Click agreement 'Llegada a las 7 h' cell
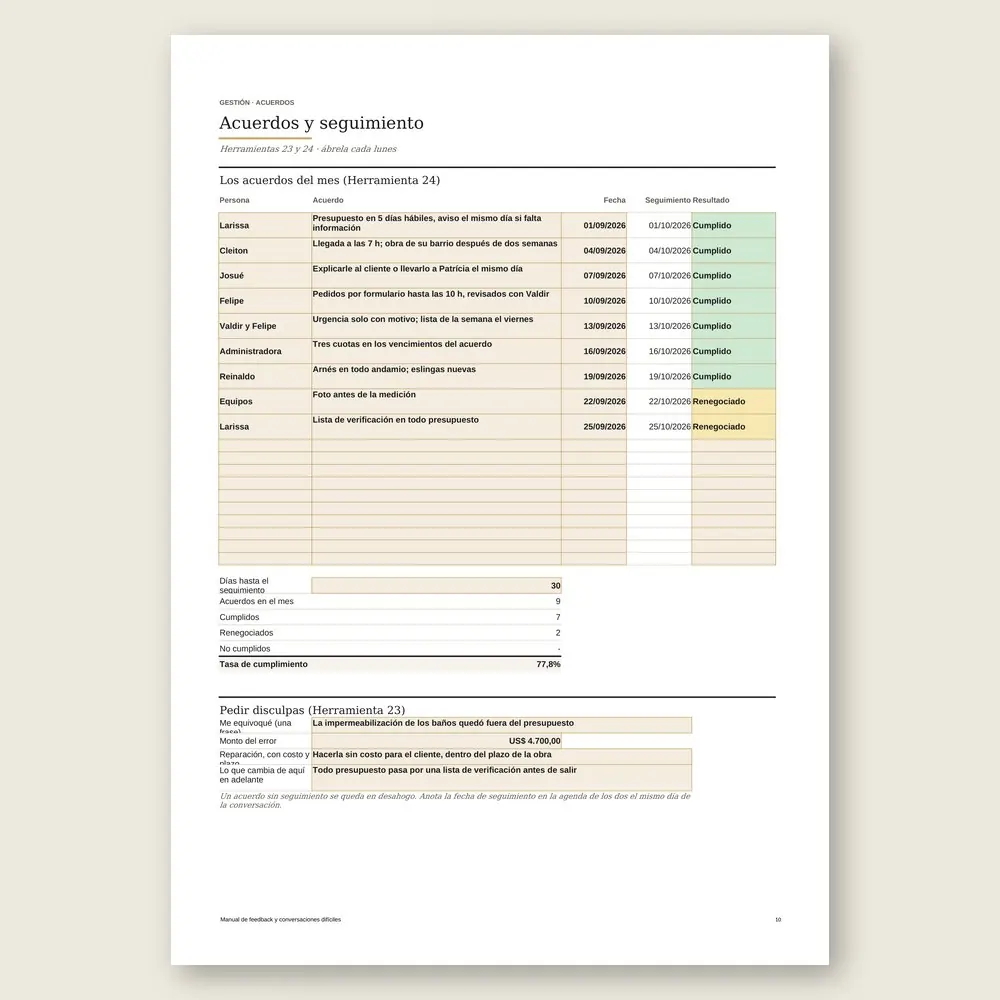1000x1000 pixels. 436,251
